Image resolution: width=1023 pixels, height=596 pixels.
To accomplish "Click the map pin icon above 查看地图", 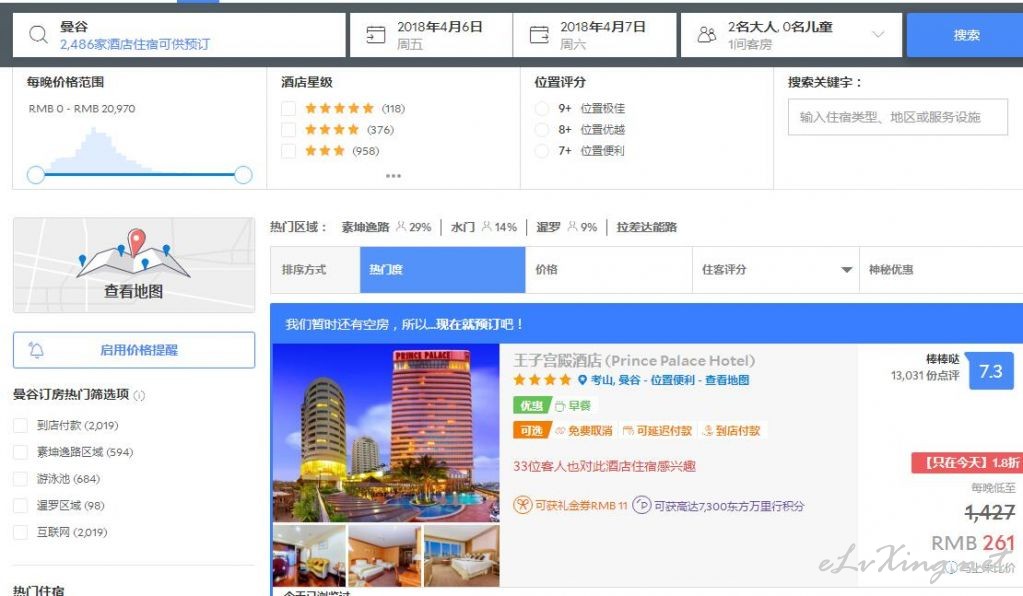I will click(x=136, y=241).
